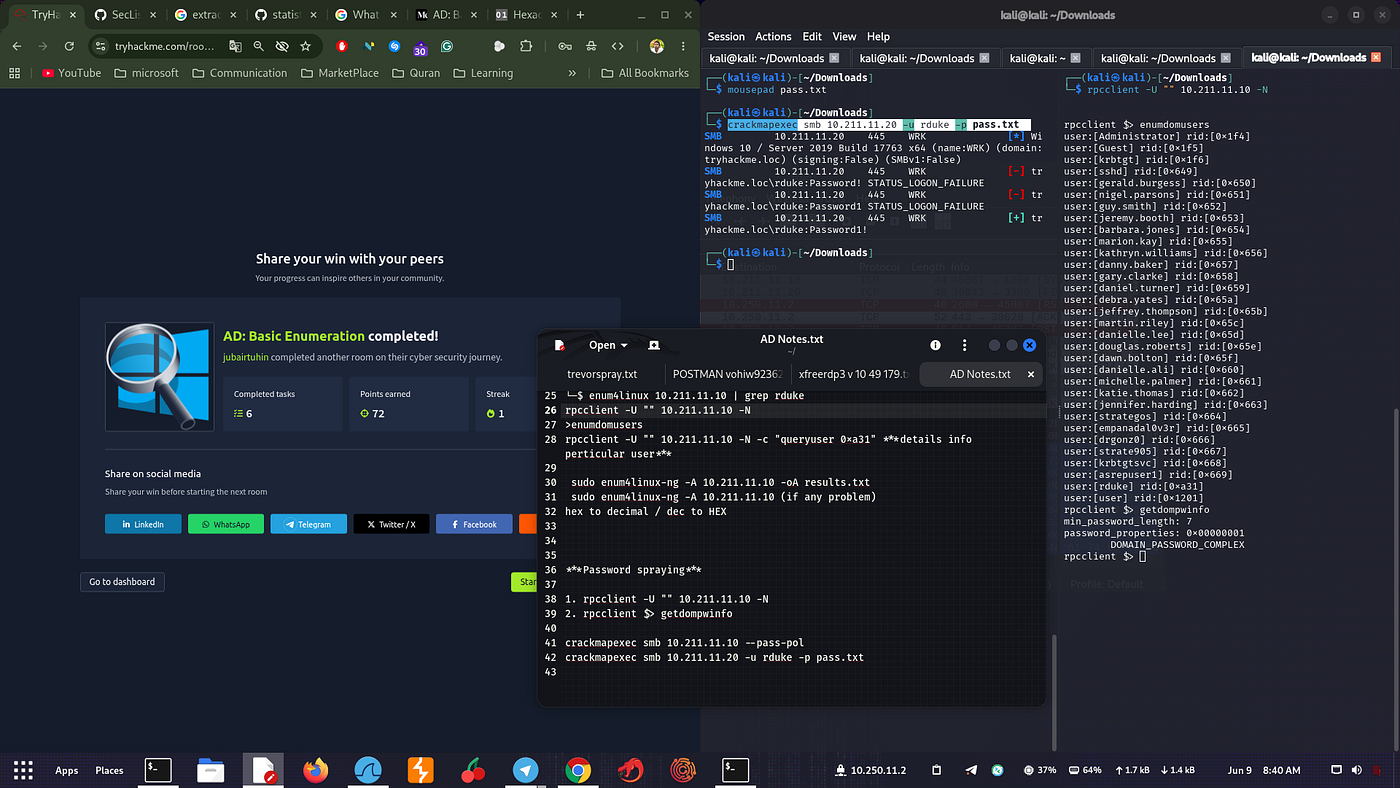
Task: Expand the arrow beside Open in text editor
Action: pyautogui.click(x=624, y=345)
